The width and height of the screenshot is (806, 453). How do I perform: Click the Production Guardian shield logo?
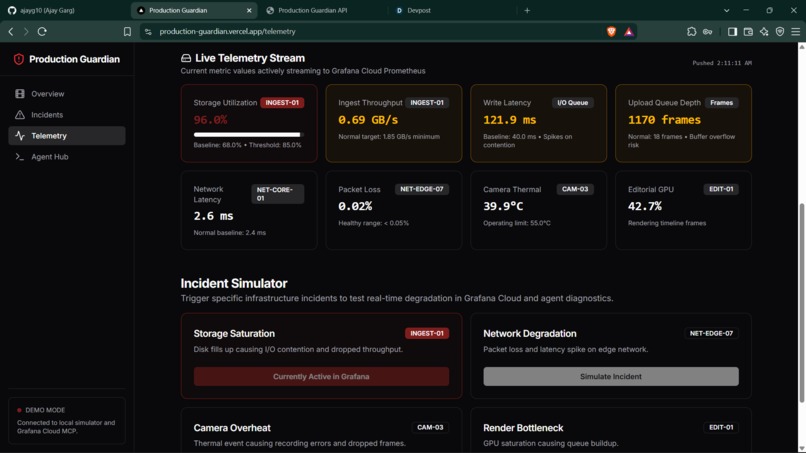pyautogui.click(x=19, y=59)
